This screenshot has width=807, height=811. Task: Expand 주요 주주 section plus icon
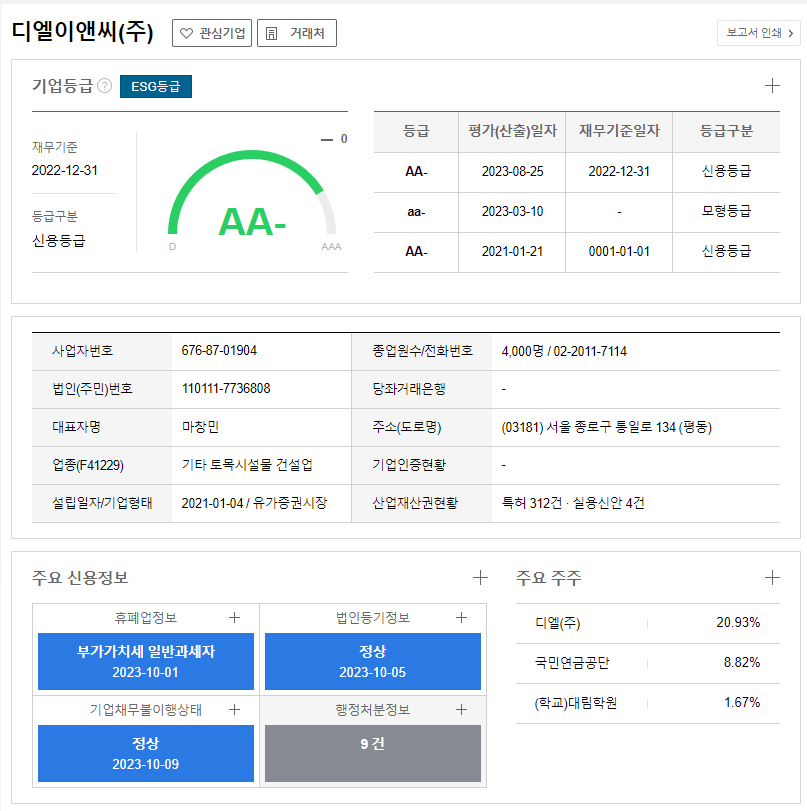[x=772, y=577]
